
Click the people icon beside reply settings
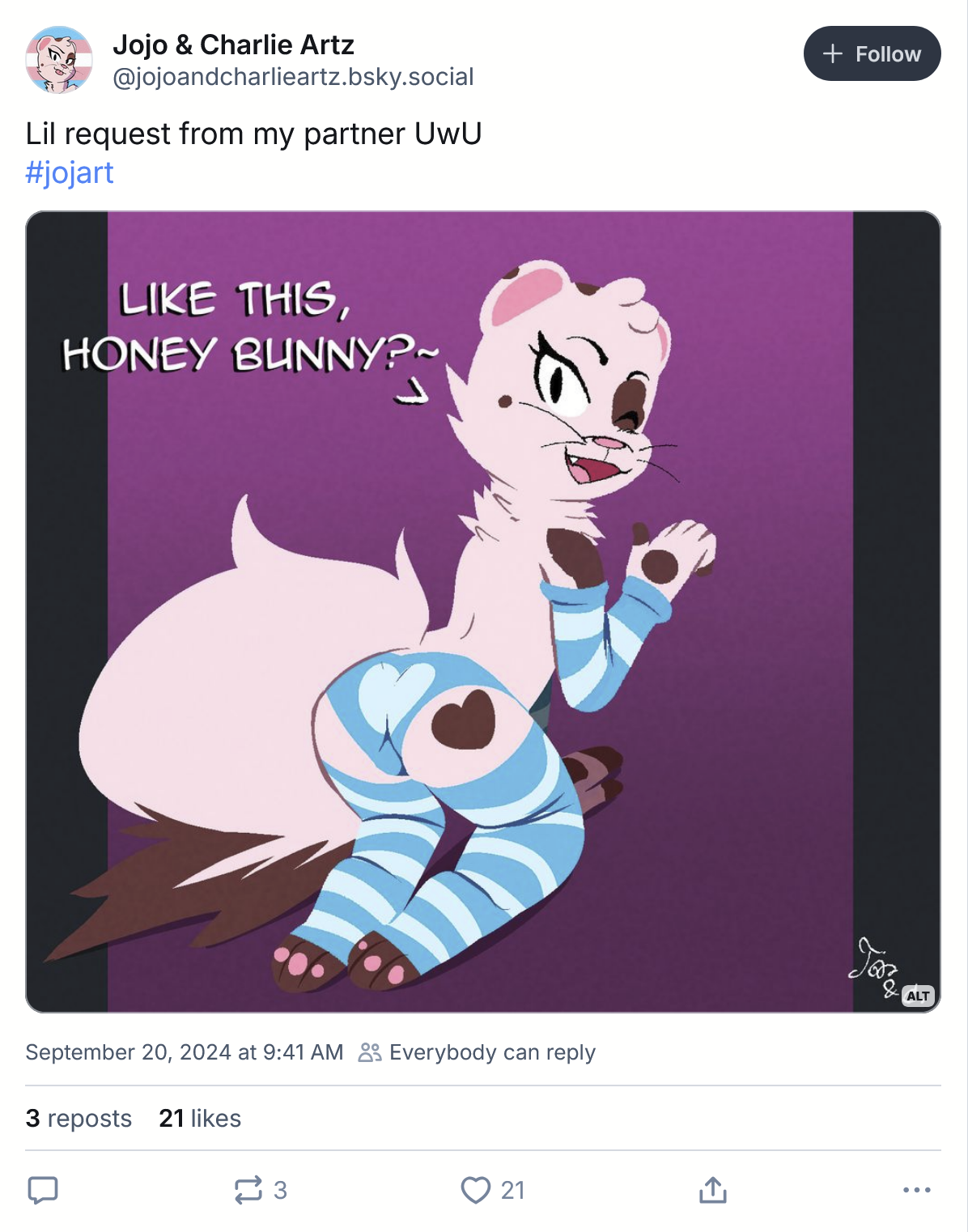point(370,1052)
